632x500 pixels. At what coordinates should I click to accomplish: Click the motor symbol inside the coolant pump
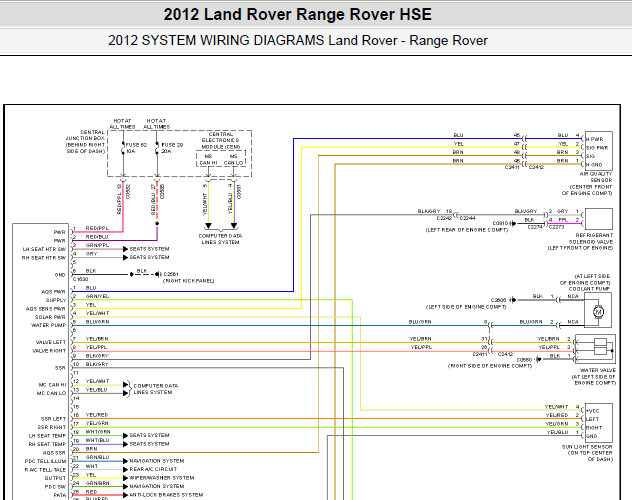click(x=598, y=311)
